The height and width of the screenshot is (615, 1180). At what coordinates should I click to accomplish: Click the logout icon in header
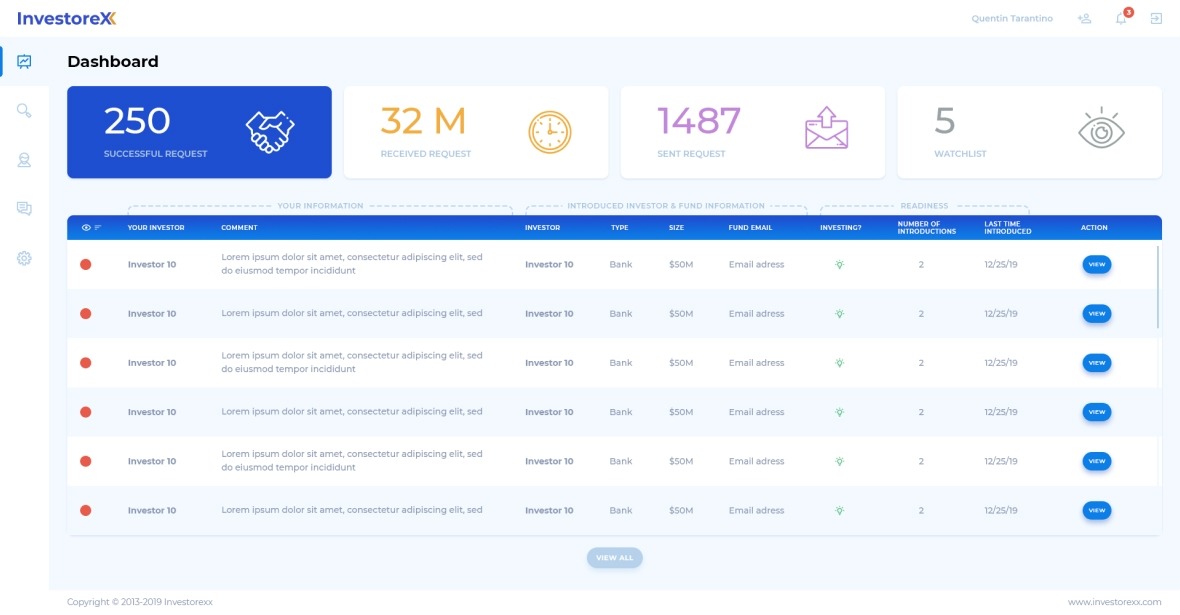(x=1156, y=19)
